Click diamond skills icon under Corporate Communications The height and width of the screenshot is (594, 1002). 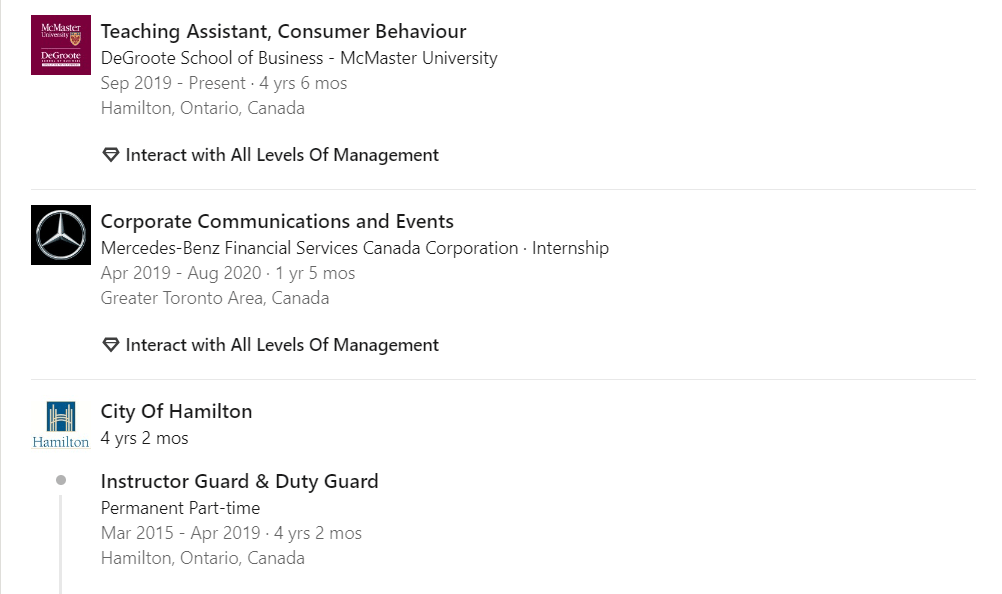pyautogui.click(x=111, y=345)
